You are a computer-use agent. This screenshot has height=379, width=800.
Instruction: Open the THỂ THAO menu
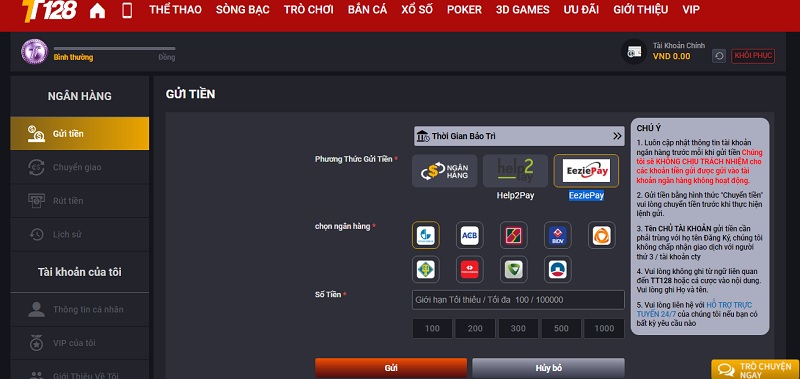tap(175, 10)
